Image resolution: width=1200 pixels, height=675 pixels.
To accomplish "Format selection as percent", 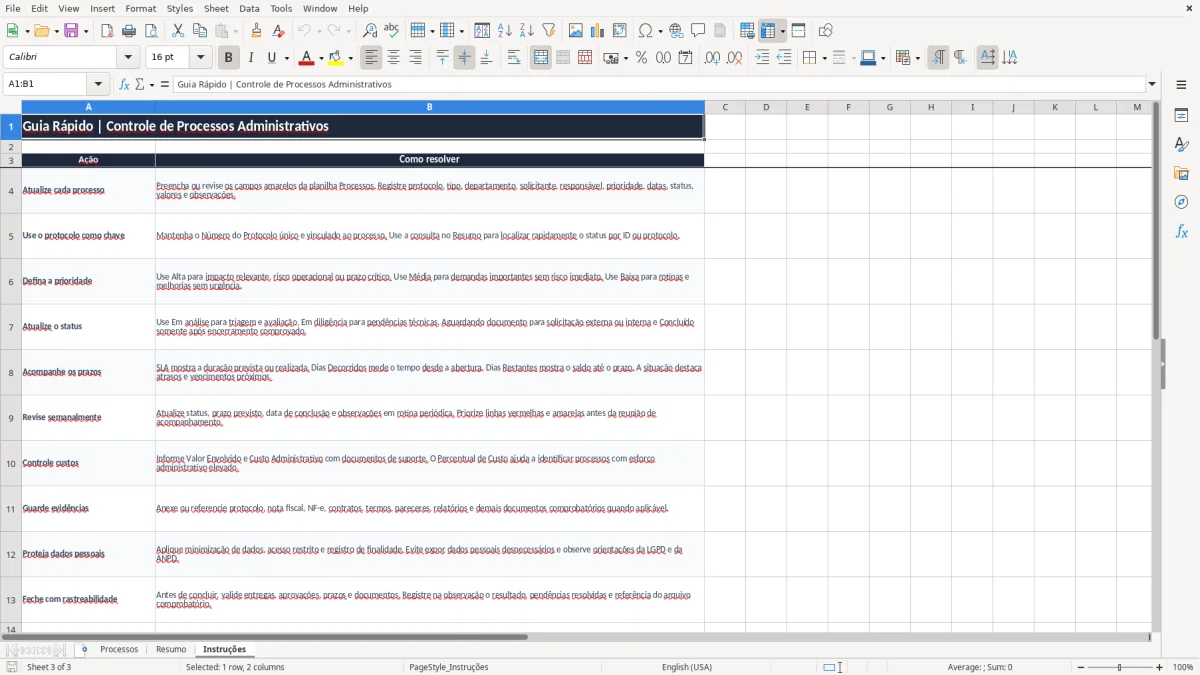I will tap(641, 58).
